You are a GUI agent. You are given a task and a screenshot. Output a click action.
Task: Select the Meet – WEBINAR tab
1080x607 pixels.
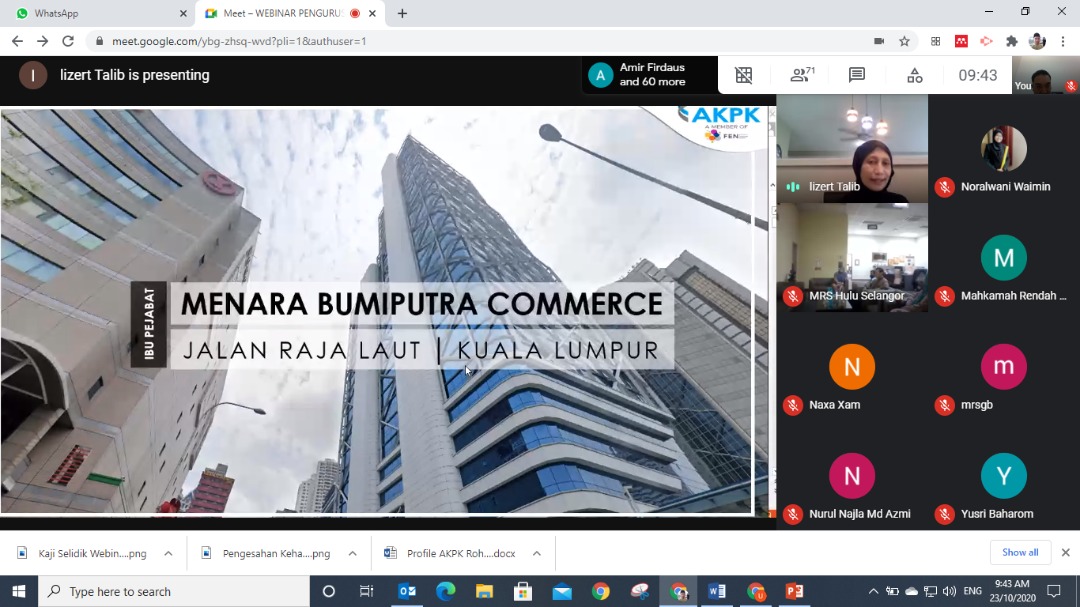[290, 13]
